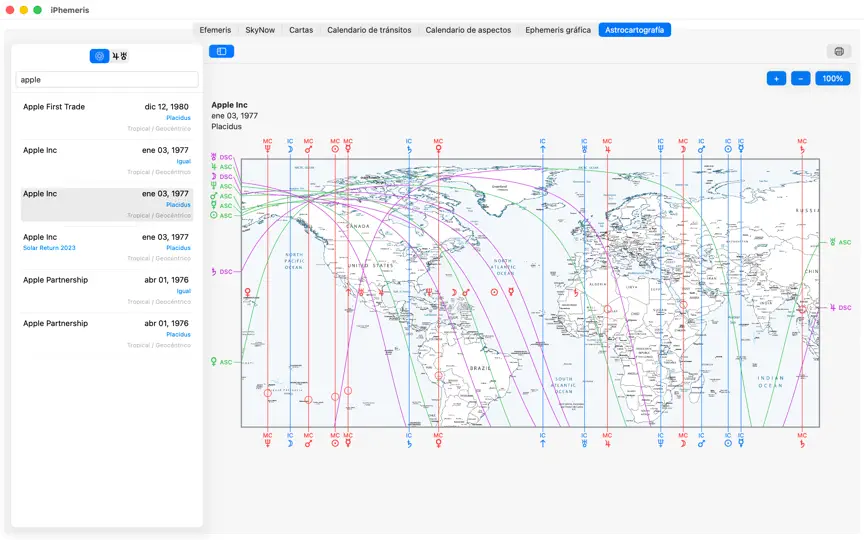
Task: Click the Saturn IC marker above the map
Action: point(409,145)
